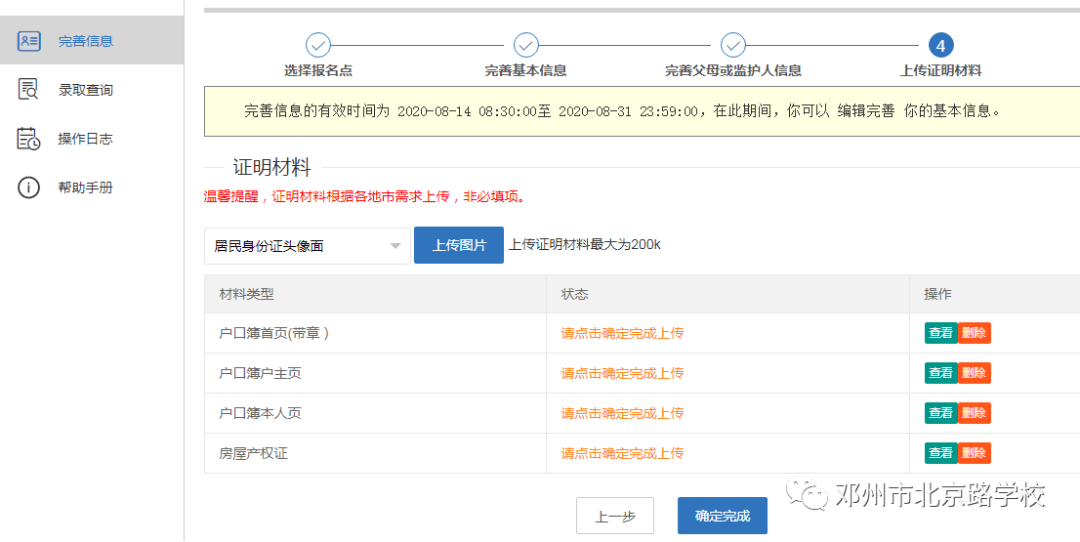
Task: View the 户口簿首页(带章) uploaded file
Action: coord(940,333)
